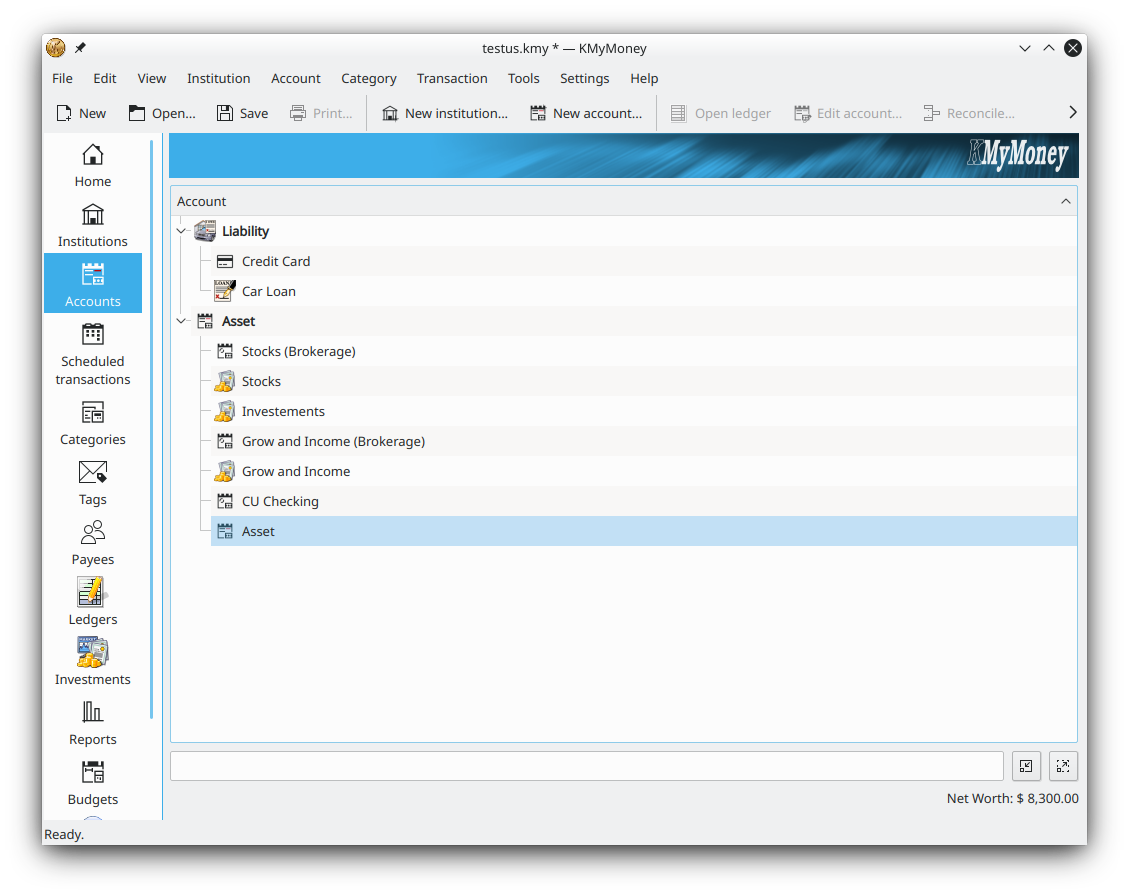Open the Institutions view in sidebar
Viewport: 1129px width, 895px height.
[92, 224]
